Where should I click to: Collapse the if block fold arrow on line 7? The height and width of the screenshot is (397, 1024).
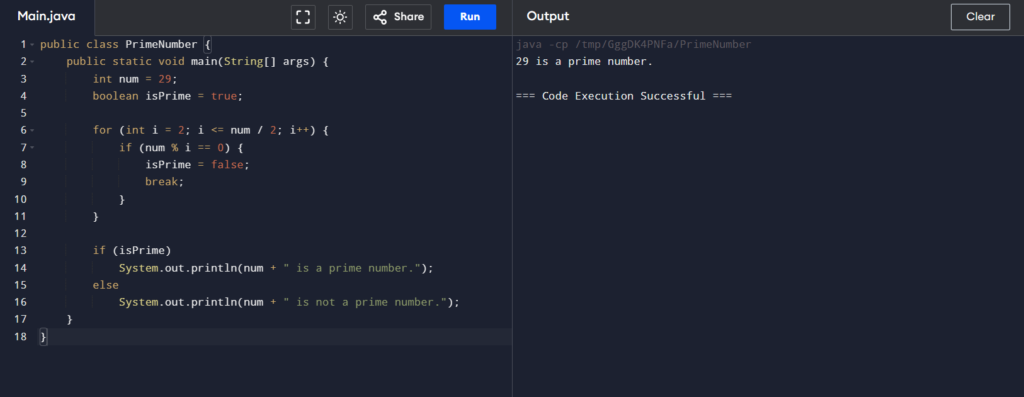(31, 148)
